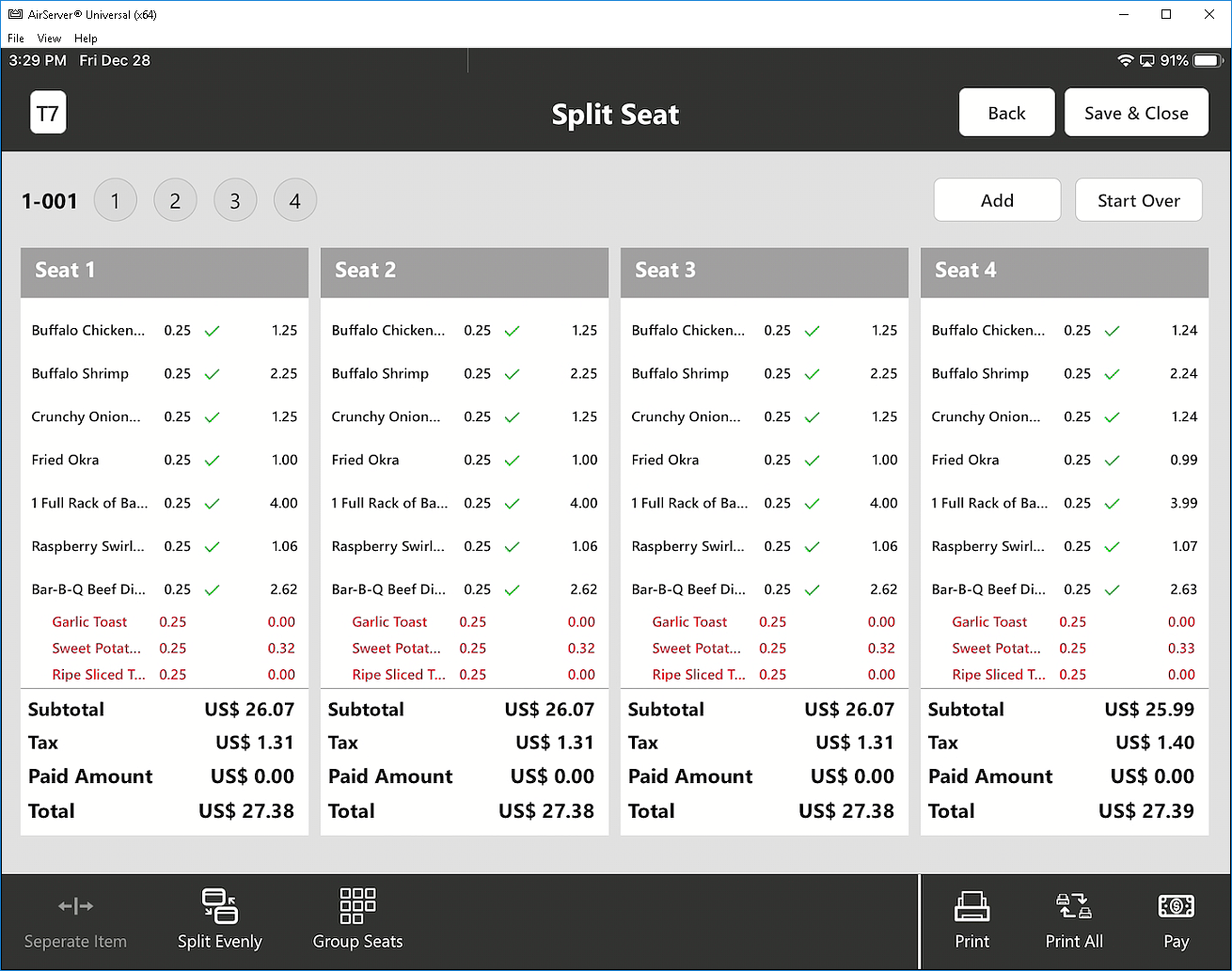1232x971 pixels.
Task: Toggle Fried Okra checkmark in Seat 2
Action: 513,461
